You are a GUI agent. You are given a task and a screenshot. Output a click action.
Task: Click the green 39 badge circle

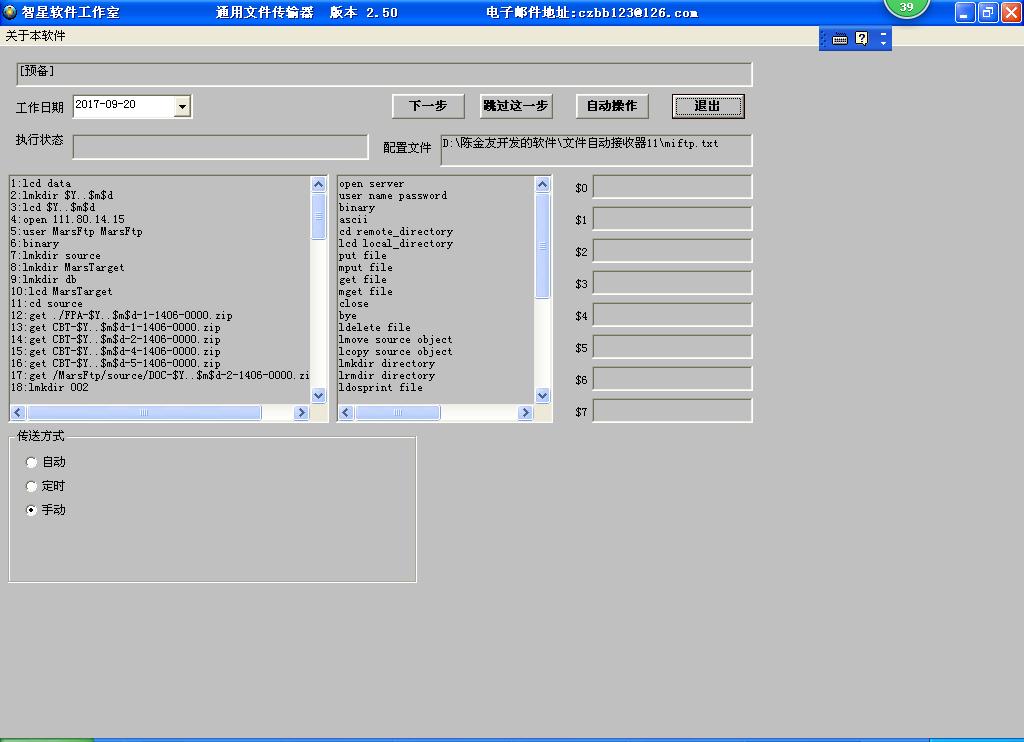906,7
